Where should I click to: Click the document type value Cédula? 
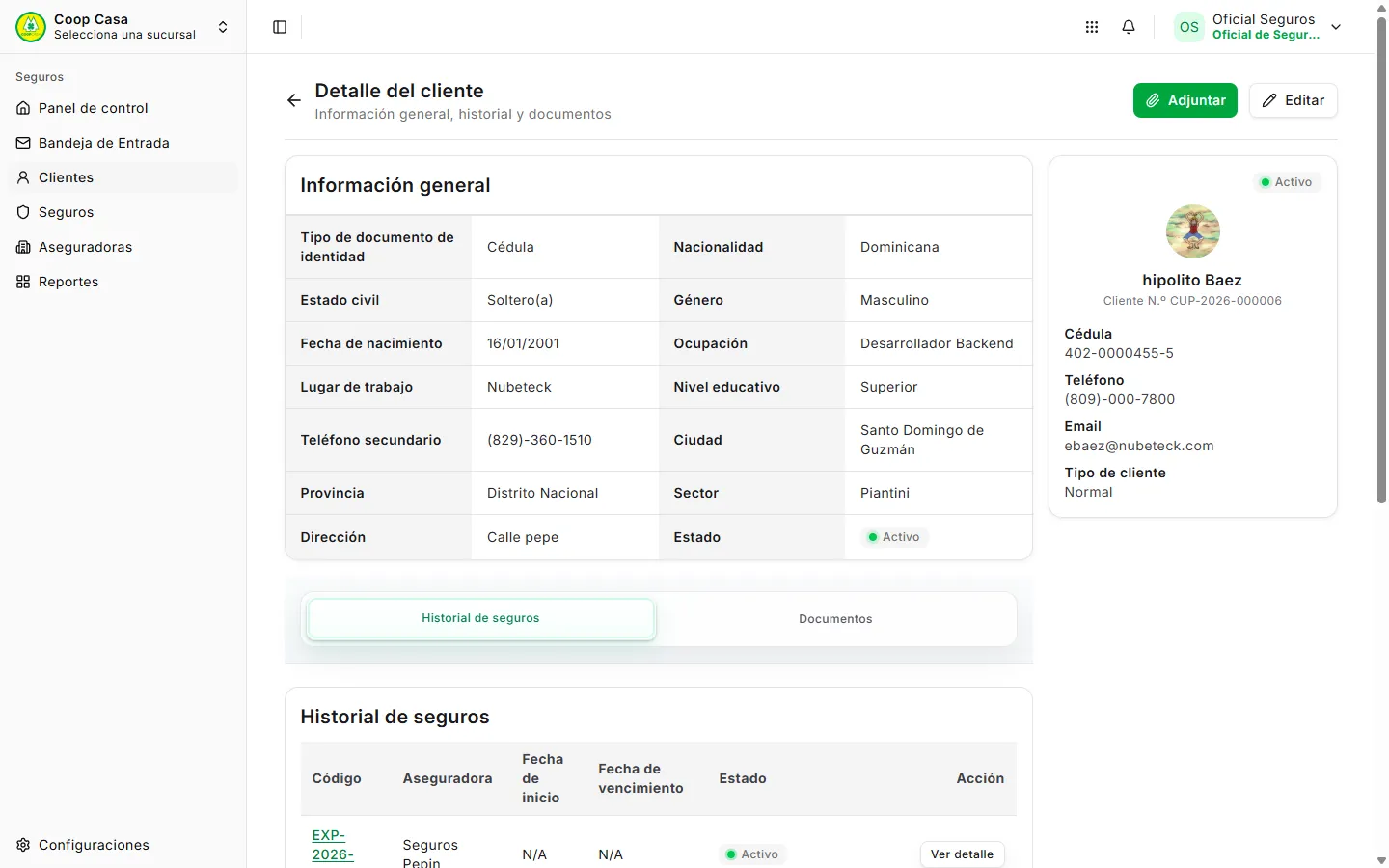coord(510,247)
